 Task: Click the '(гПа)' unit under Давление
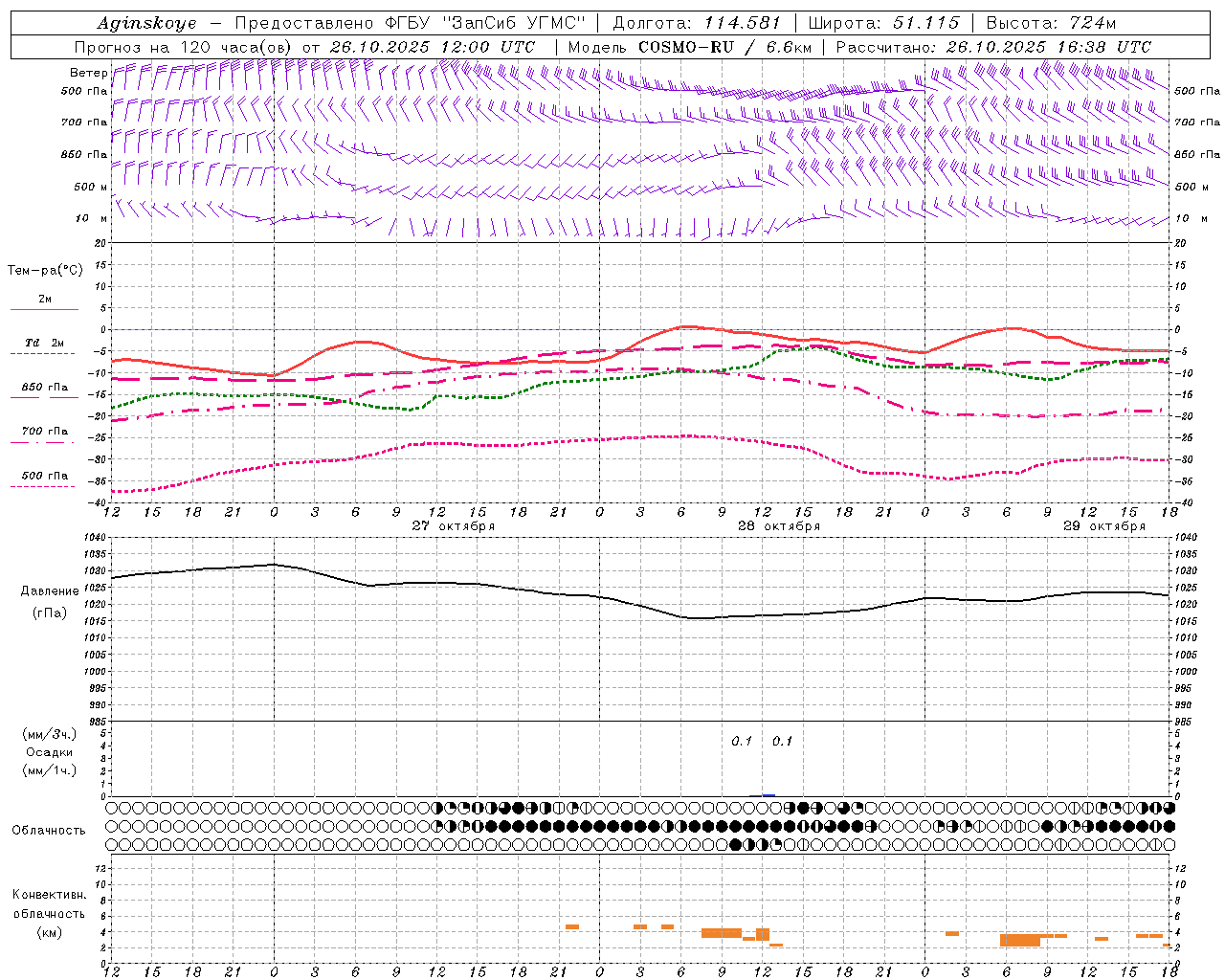tap(50, 613)
